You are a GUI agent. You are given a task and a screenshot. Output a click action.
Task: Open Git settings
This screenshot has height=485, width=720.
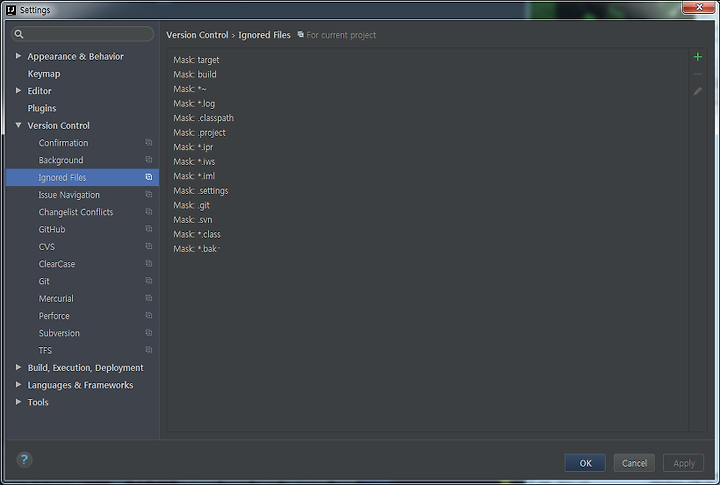click(x=44, y=281)
